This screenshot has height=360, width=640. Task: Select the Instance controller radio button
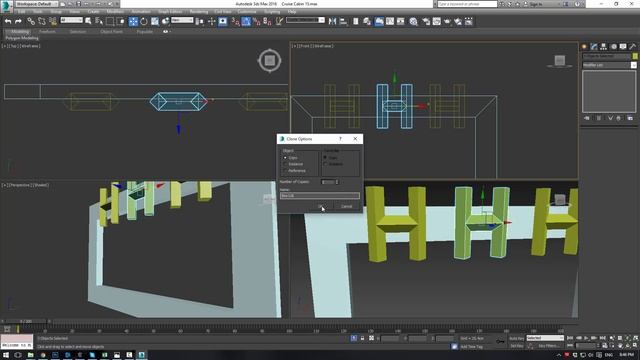coord(325,164)
